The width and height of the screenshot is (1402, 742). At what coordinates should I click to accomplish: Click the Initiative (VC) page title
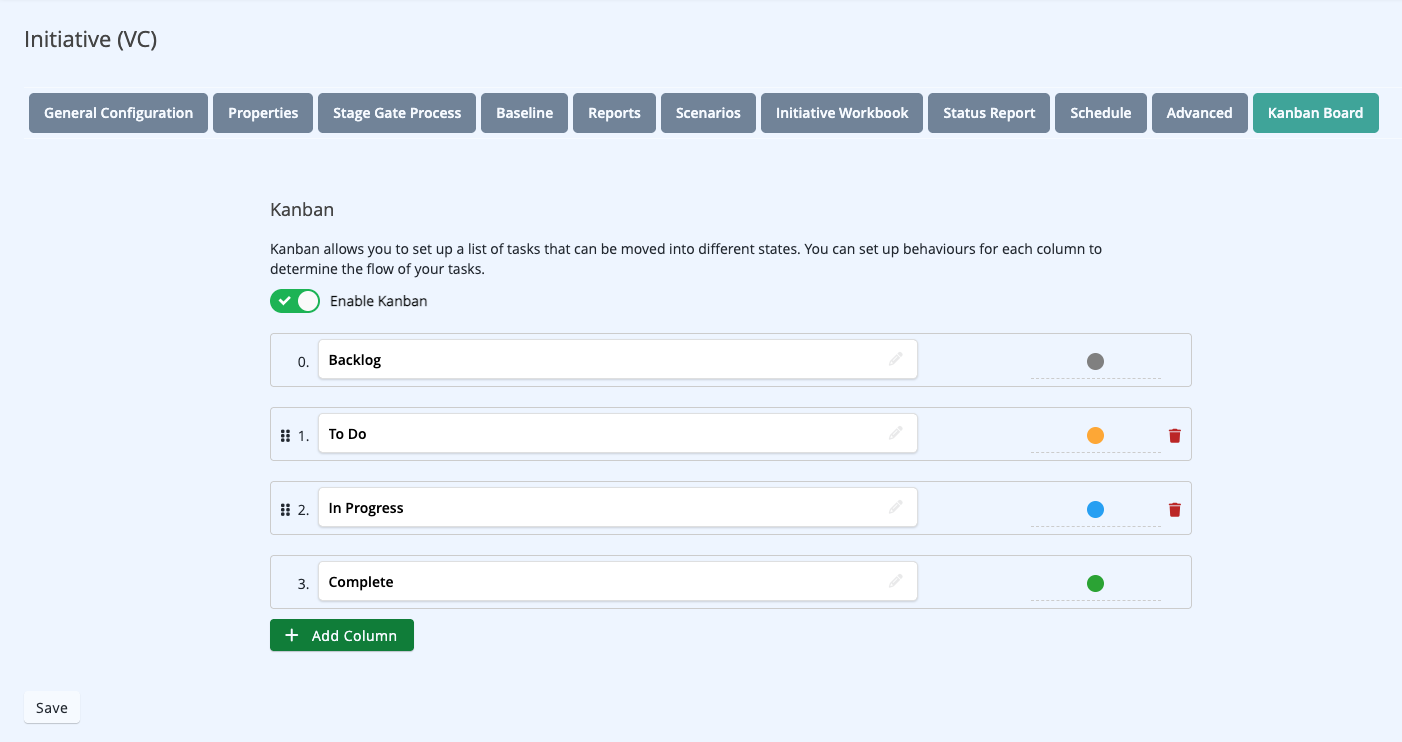(x=91, y=40)
